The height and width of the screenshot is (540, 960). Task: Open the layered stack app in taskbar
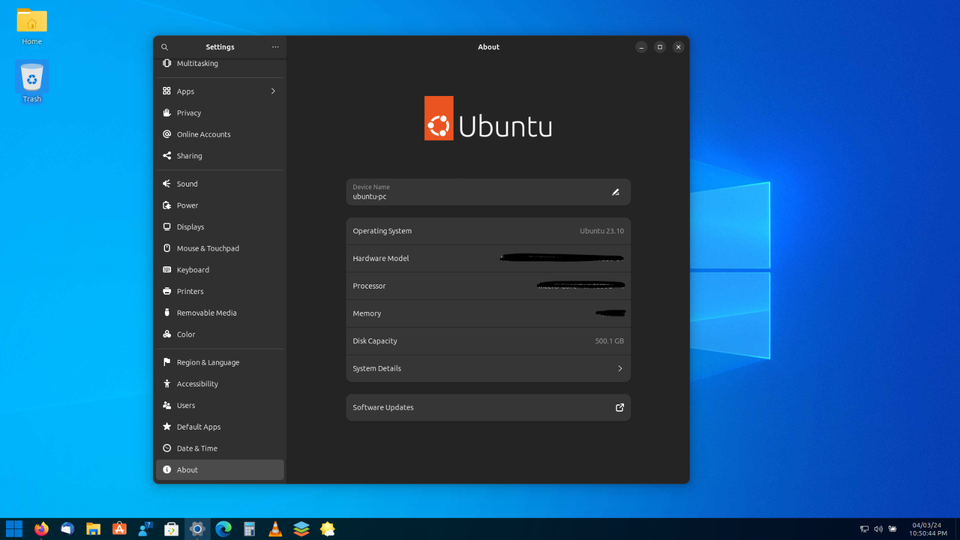(301, 528)
